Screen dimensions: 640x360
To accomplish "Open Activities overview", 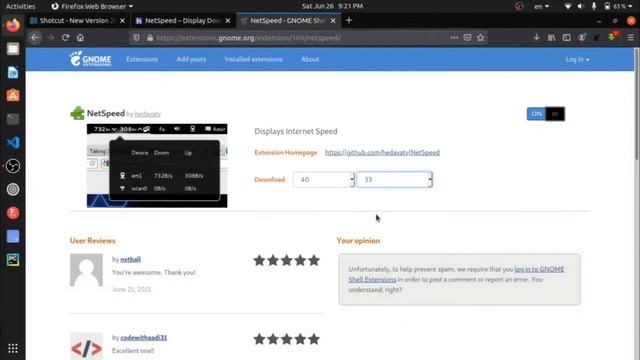I will [x=20, y=6].
